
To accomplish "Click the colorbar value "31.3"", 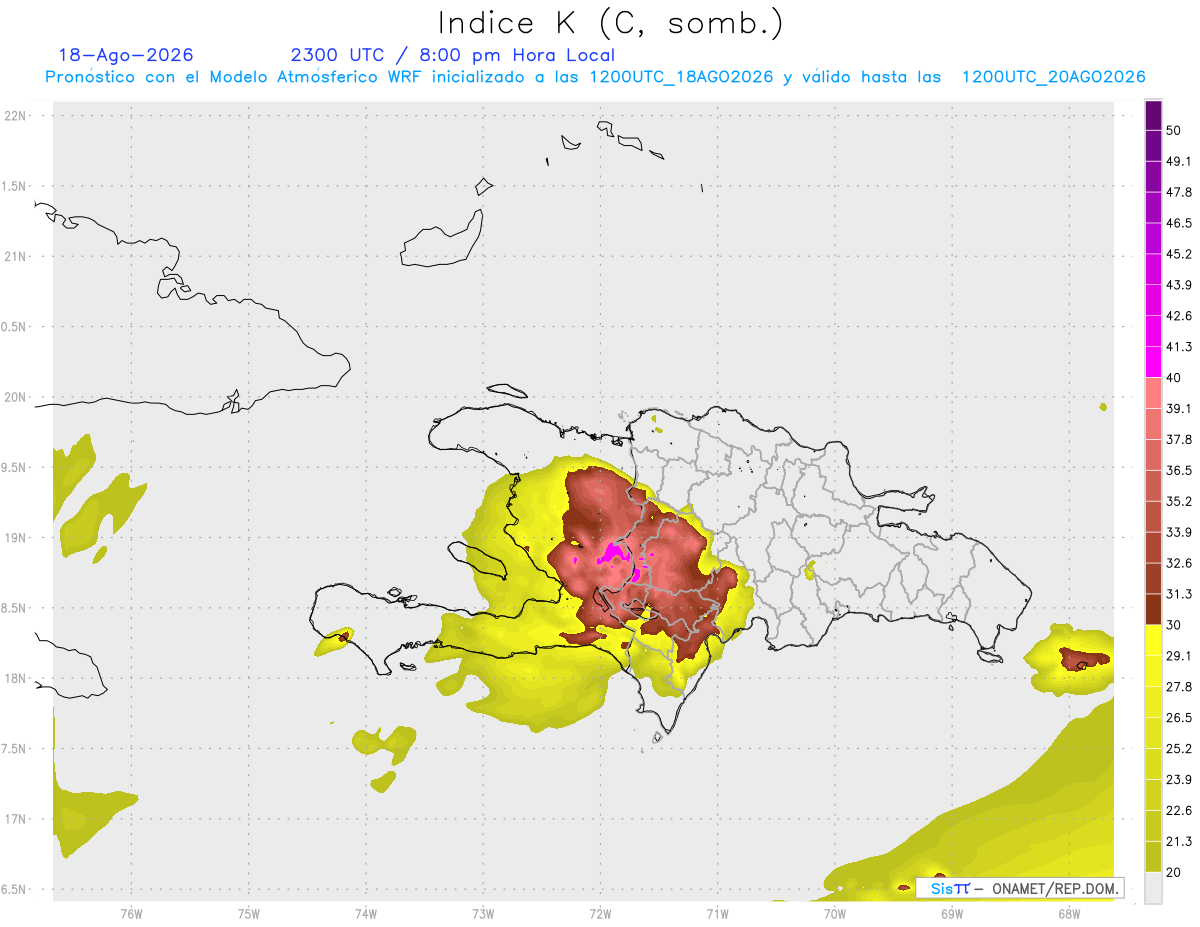I will click(x=1179, y=594).
